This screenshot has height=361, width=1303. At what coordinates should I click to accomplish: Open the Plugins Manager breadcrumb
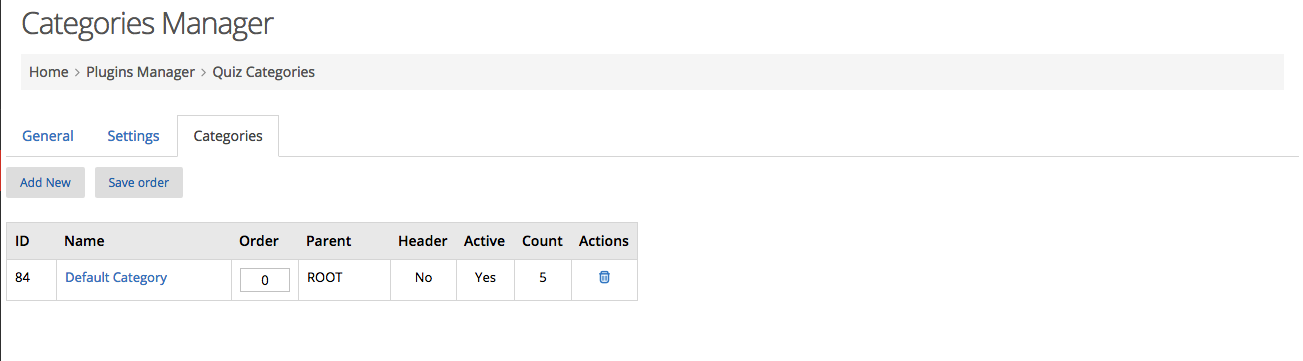pos(140,72)
